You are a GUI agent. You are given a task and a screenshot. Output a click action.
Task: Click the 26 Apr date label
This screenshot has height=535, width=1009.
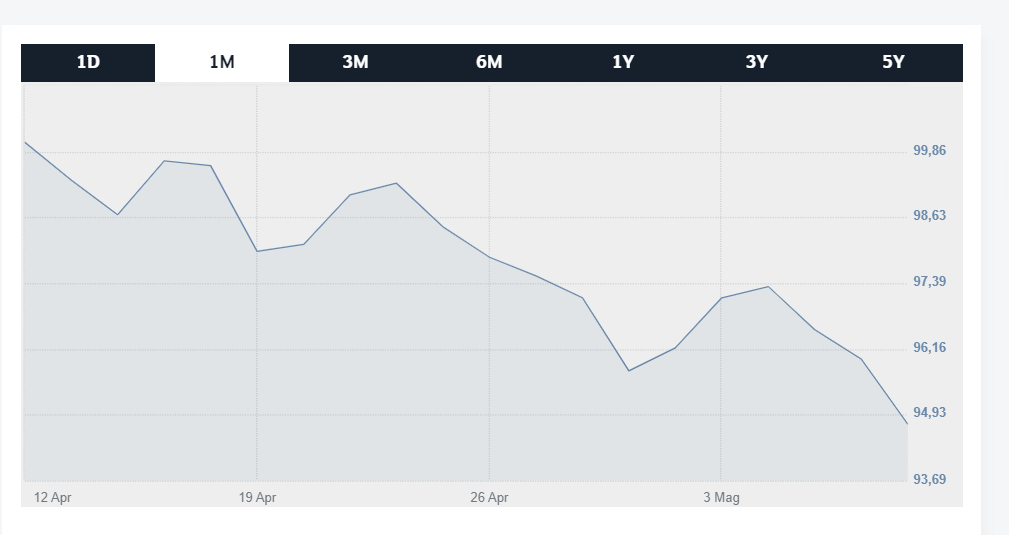(x=489, y=497)
